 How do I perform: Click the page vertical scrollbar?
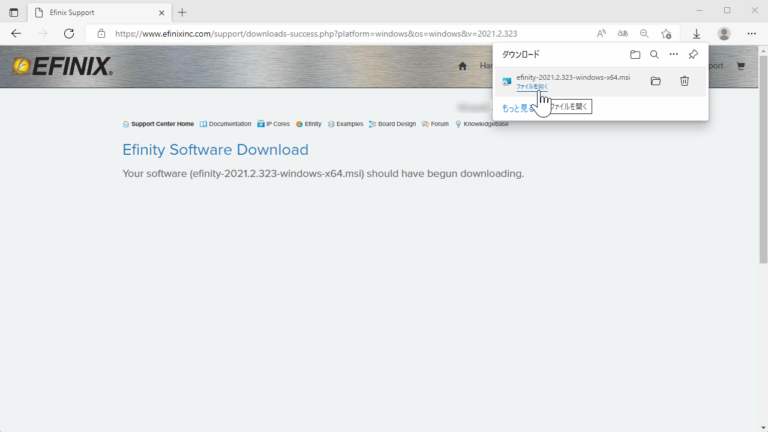pos(762,150)
